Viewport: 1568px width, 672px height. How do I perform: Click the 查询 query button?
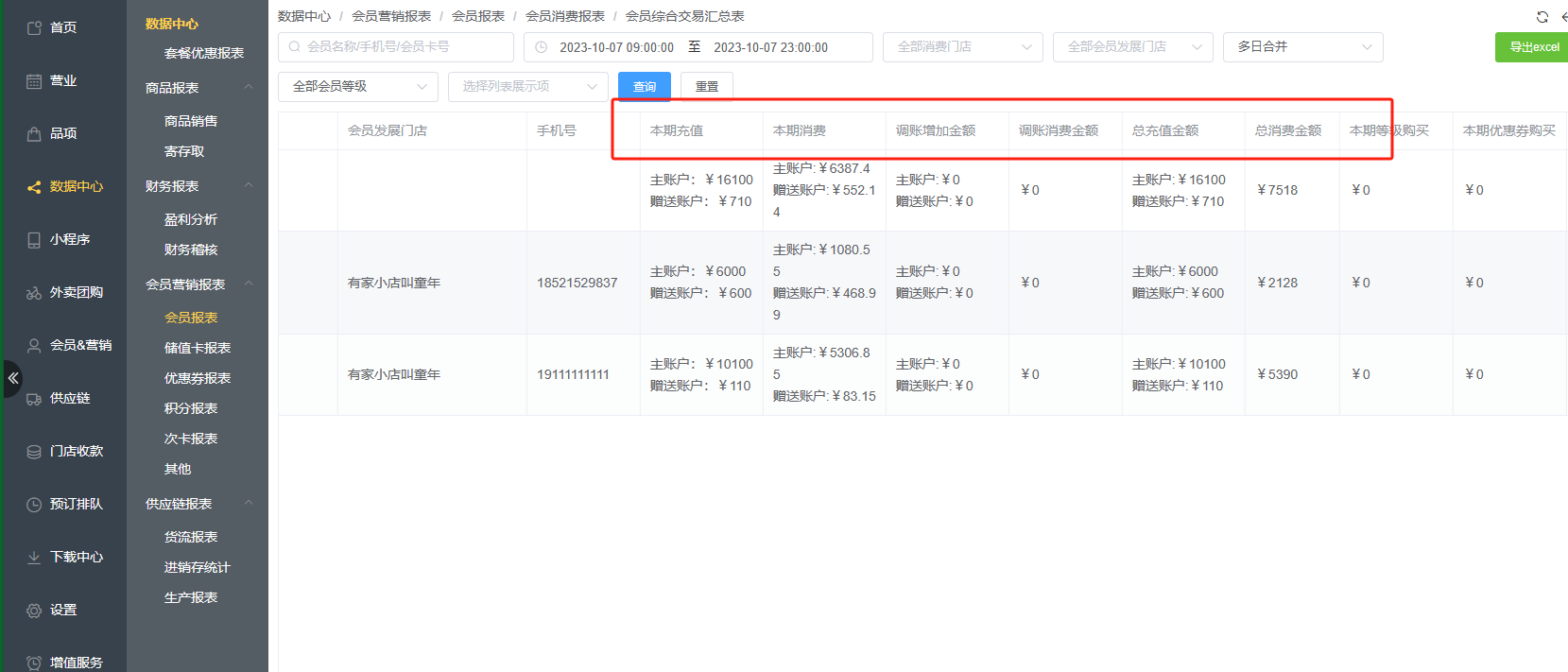pyautogui.click(x=645, y=86)
